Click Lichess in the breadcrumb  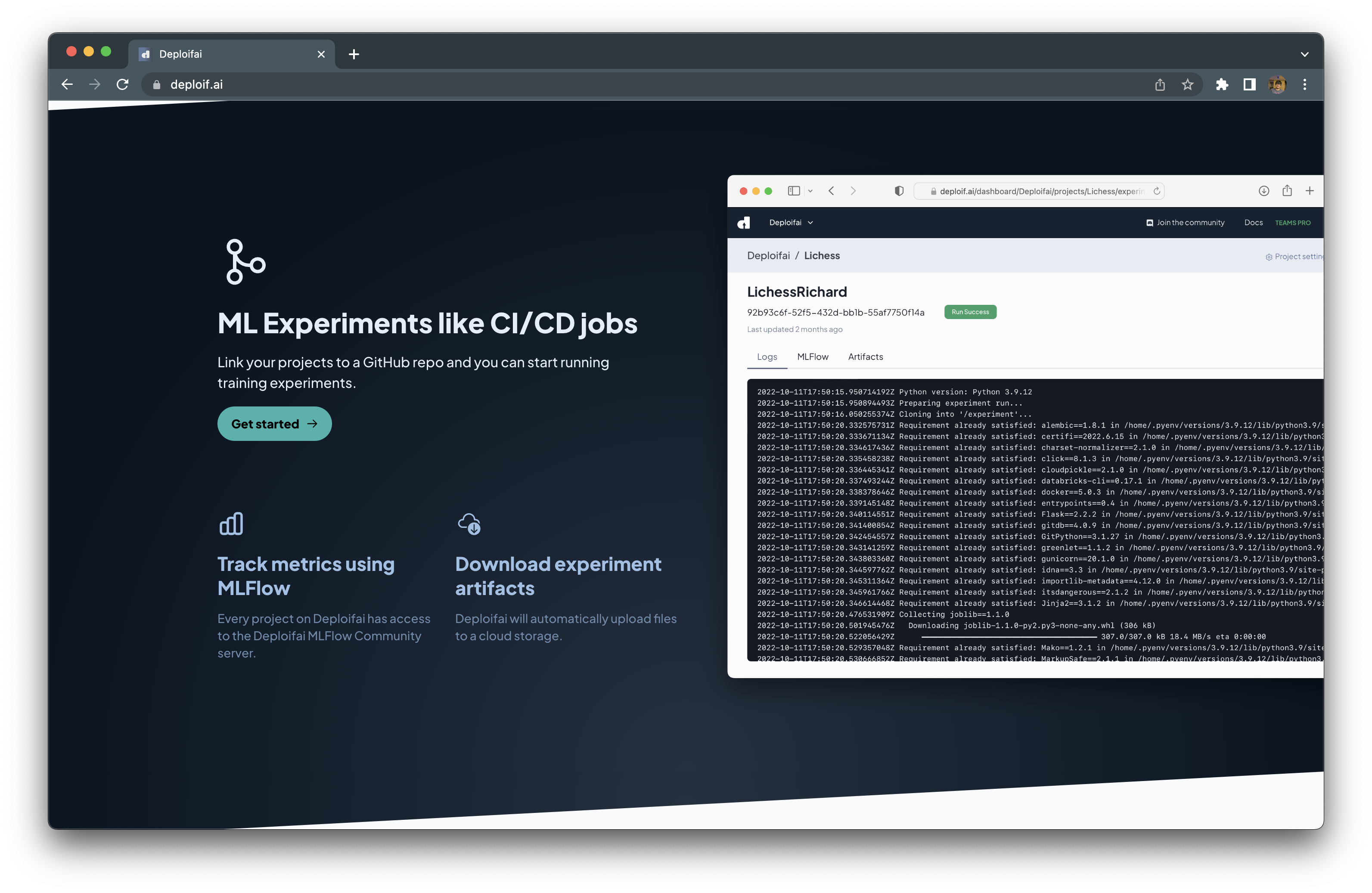click(822, 255)
